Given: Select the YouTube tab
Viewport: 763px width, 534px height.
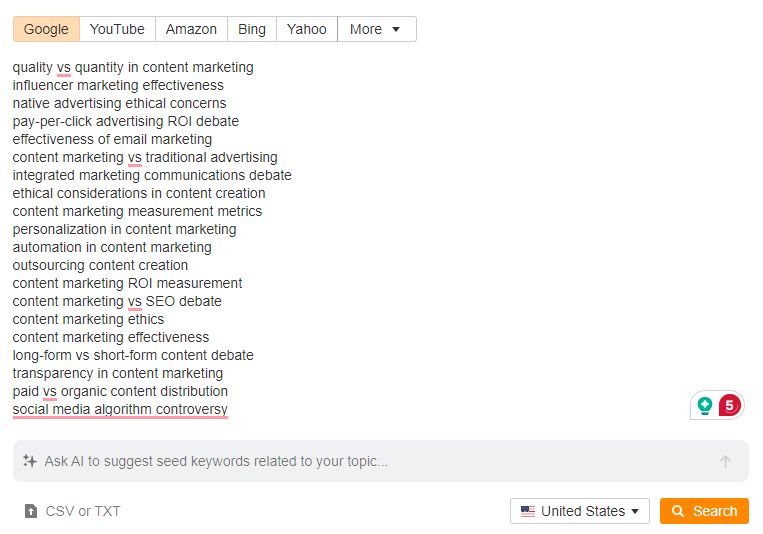Looking at the screenshot, I should point(117,29).
